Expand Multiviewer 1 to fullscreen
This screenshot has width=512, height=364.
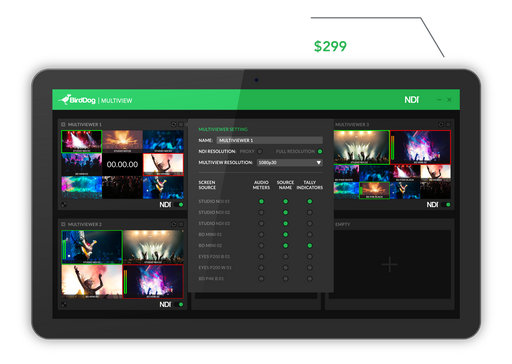click(64, 204)
